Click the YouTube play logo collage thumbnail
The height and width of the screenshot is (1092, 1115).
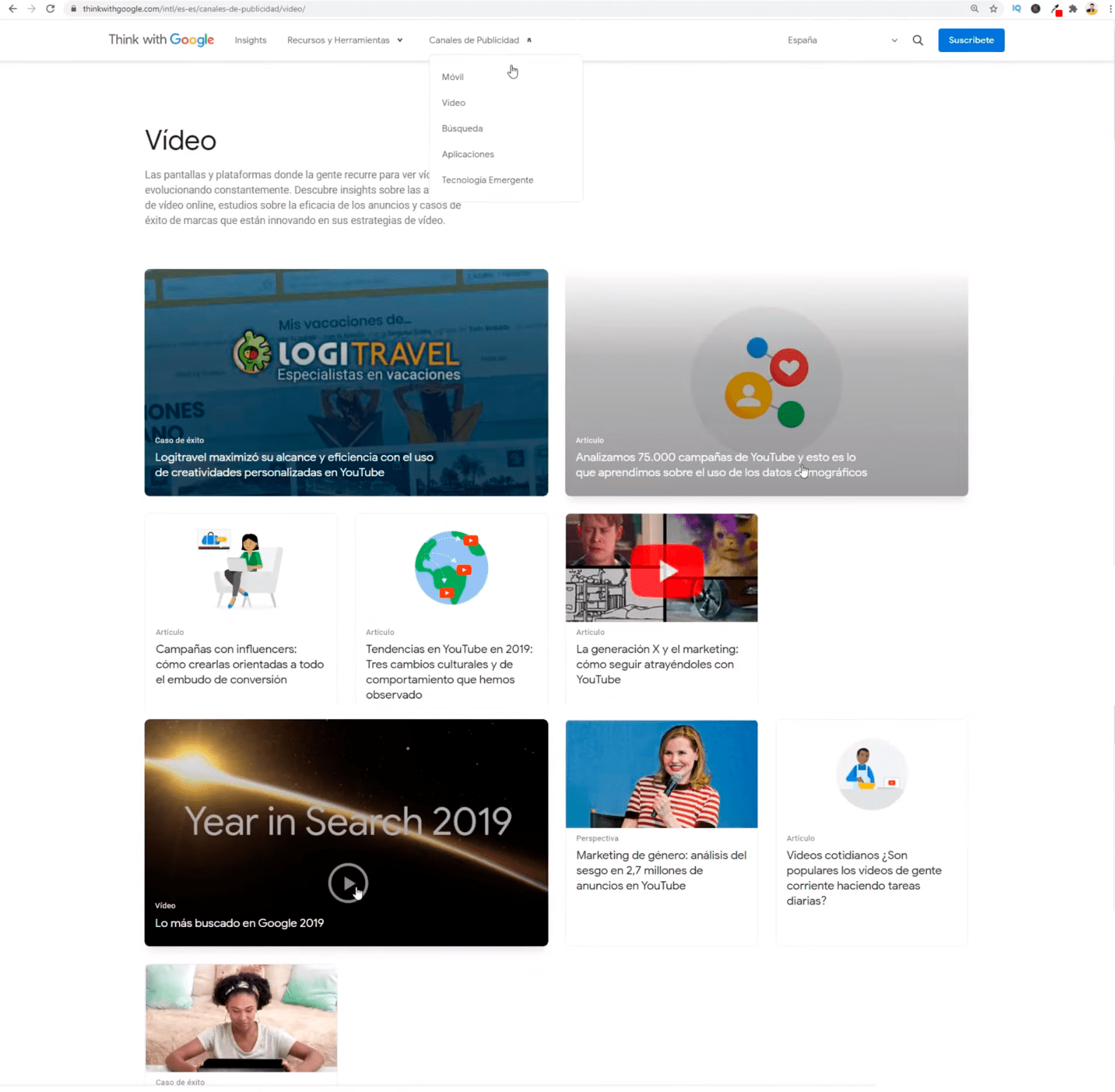[x=661, y=567]
